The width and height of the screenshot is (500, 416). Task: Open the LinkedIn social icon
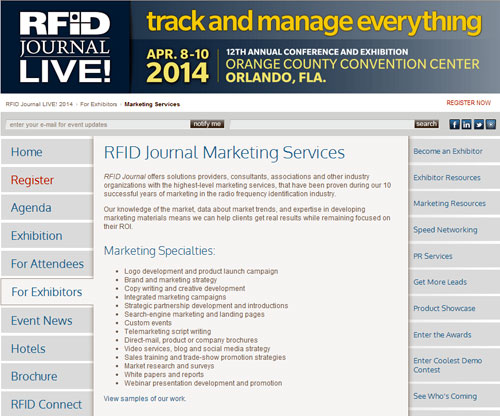[x=466, y=124]
